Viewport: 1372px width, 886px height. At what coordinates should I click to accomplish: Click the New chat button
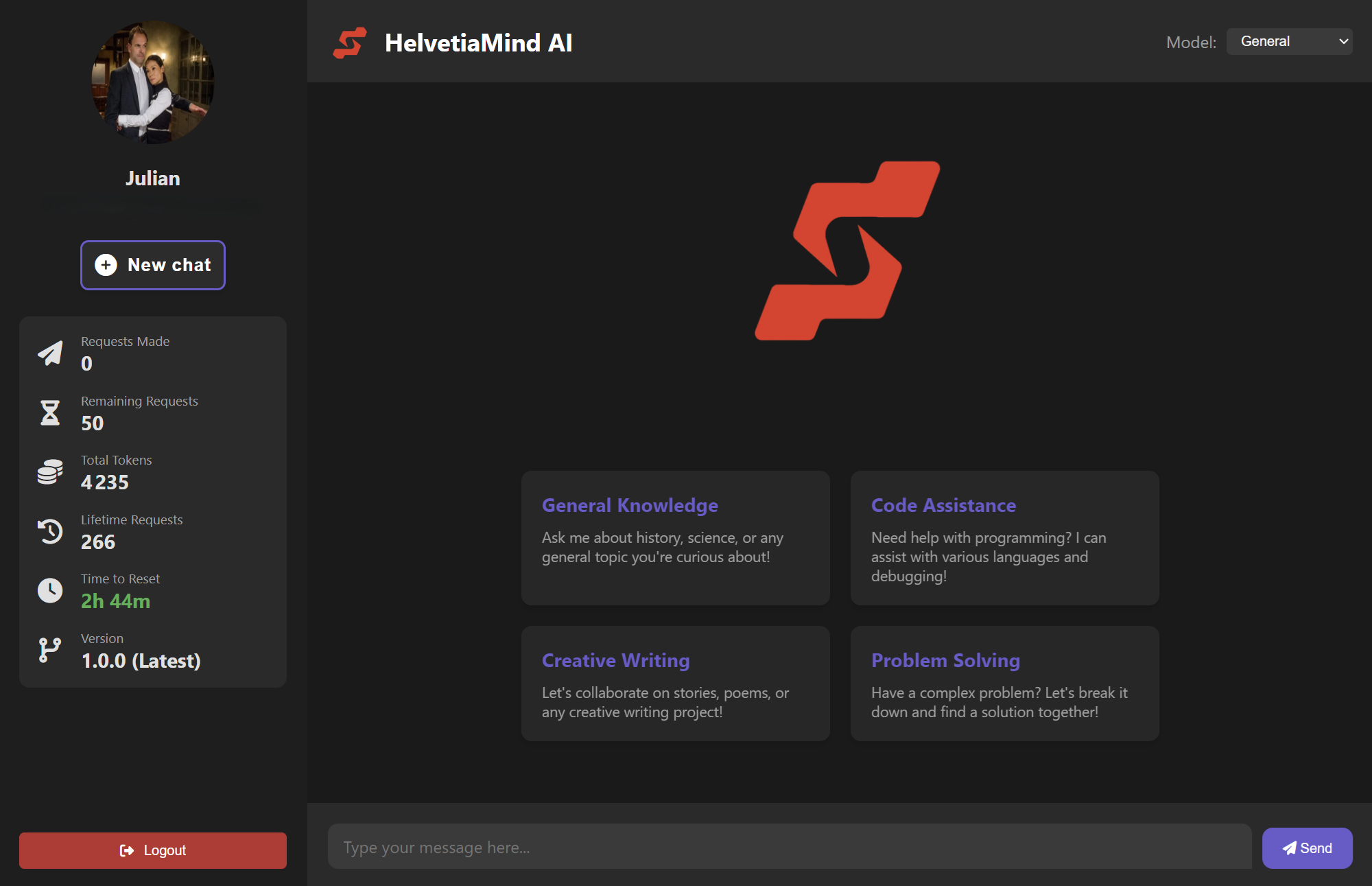coord(152,265)
